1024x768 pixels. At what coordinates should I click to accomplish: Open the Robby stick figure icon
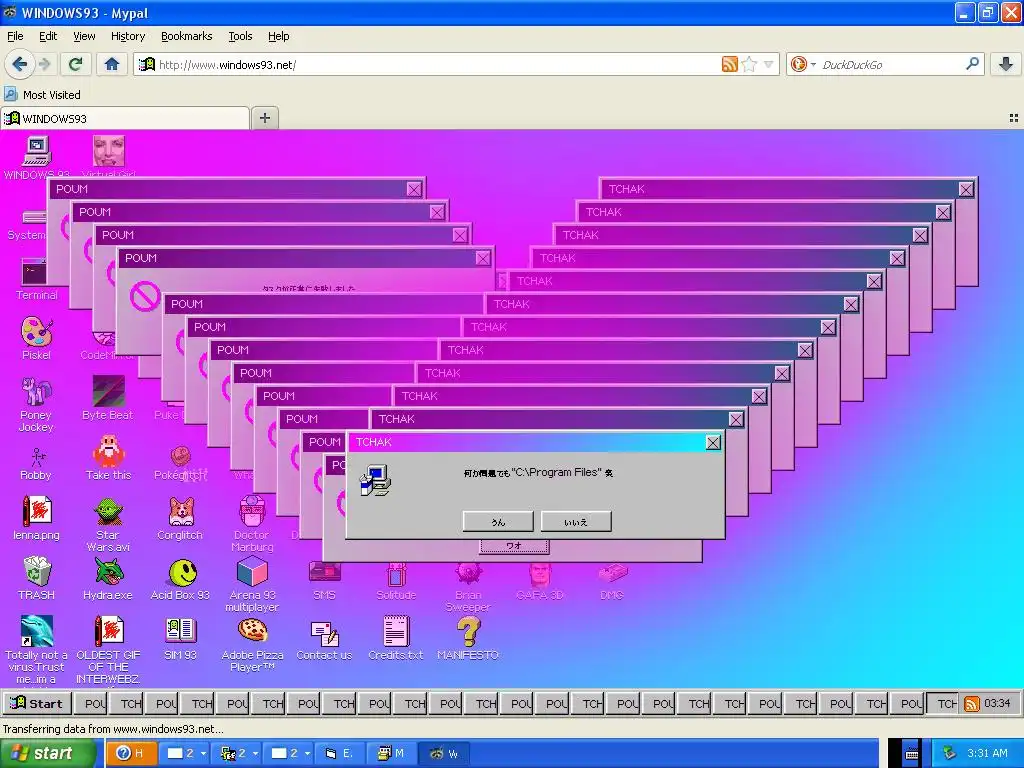[37, 456]
